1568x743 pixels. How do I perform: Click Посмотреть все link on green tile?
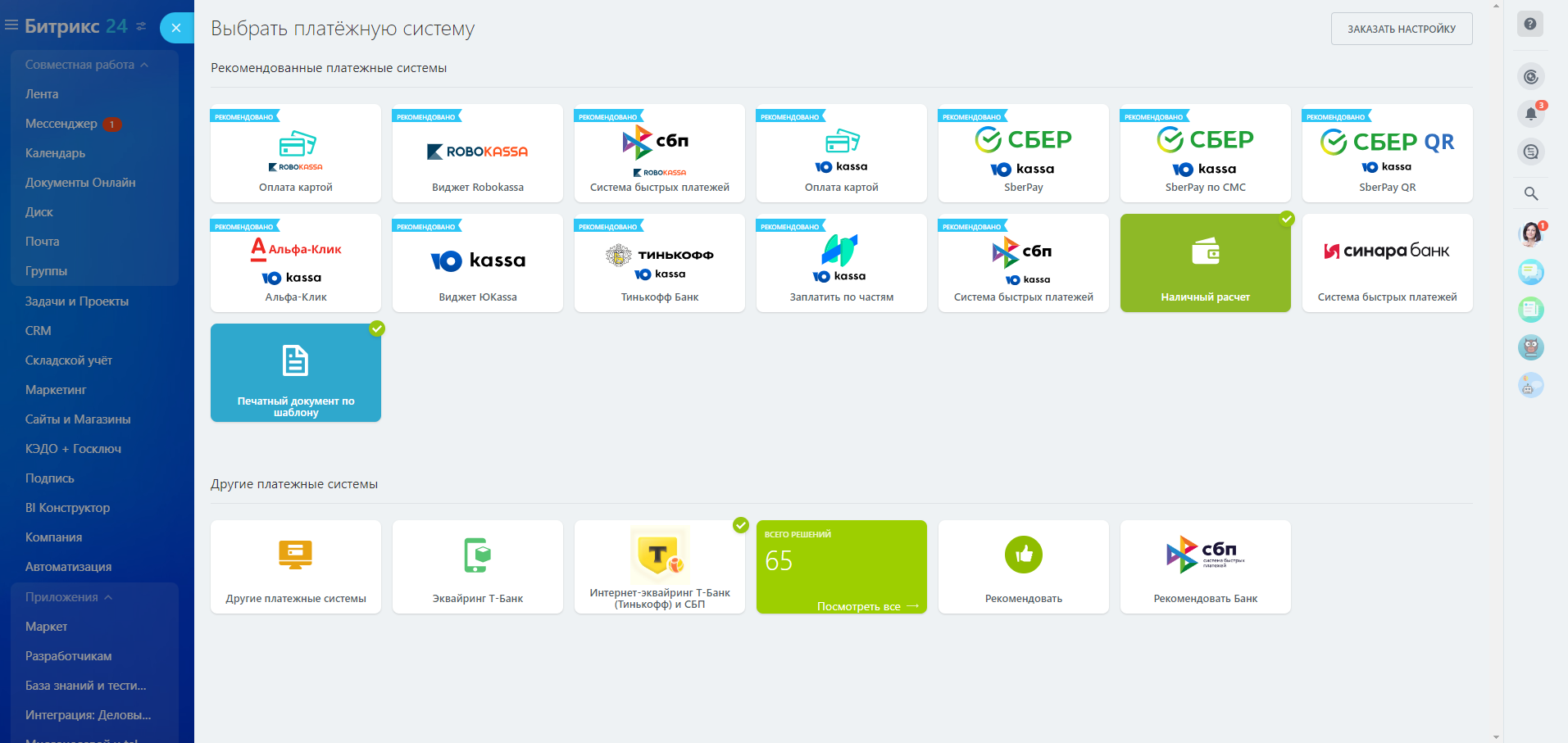[868, 606]
